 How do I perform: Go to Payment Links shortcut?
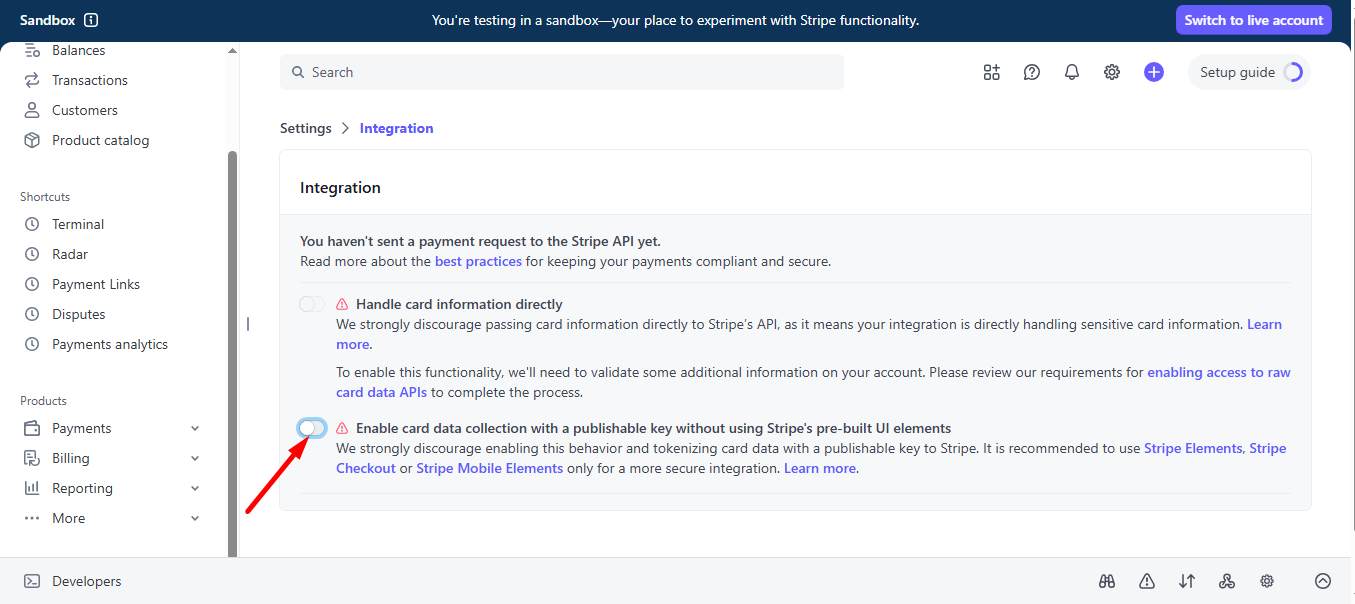point(96,284)
